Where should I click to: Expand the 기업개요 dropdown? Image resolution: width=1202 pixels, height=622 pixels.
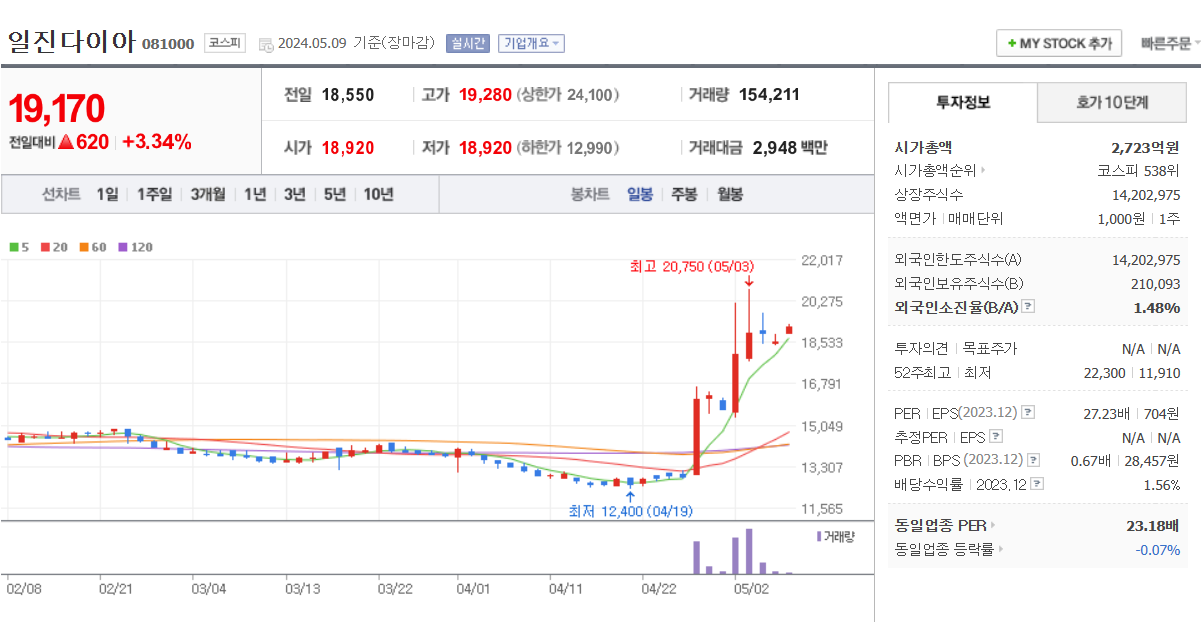click(x=531, y=43)
